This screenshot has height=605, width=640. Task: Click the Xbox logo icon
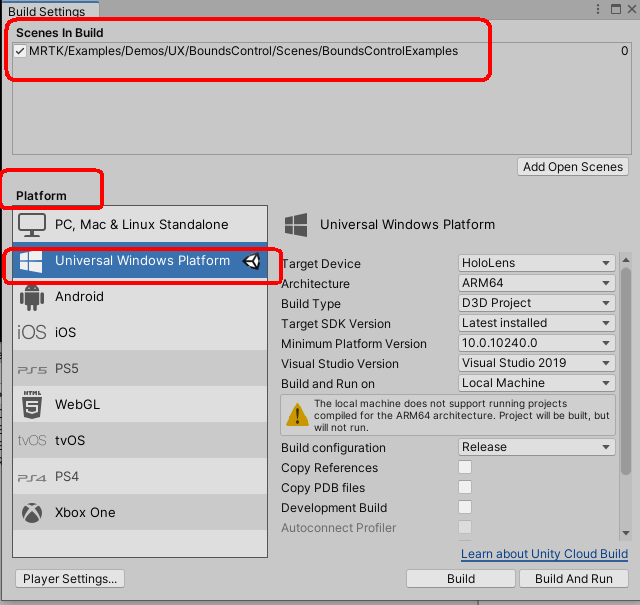click(x=32, y=513)
